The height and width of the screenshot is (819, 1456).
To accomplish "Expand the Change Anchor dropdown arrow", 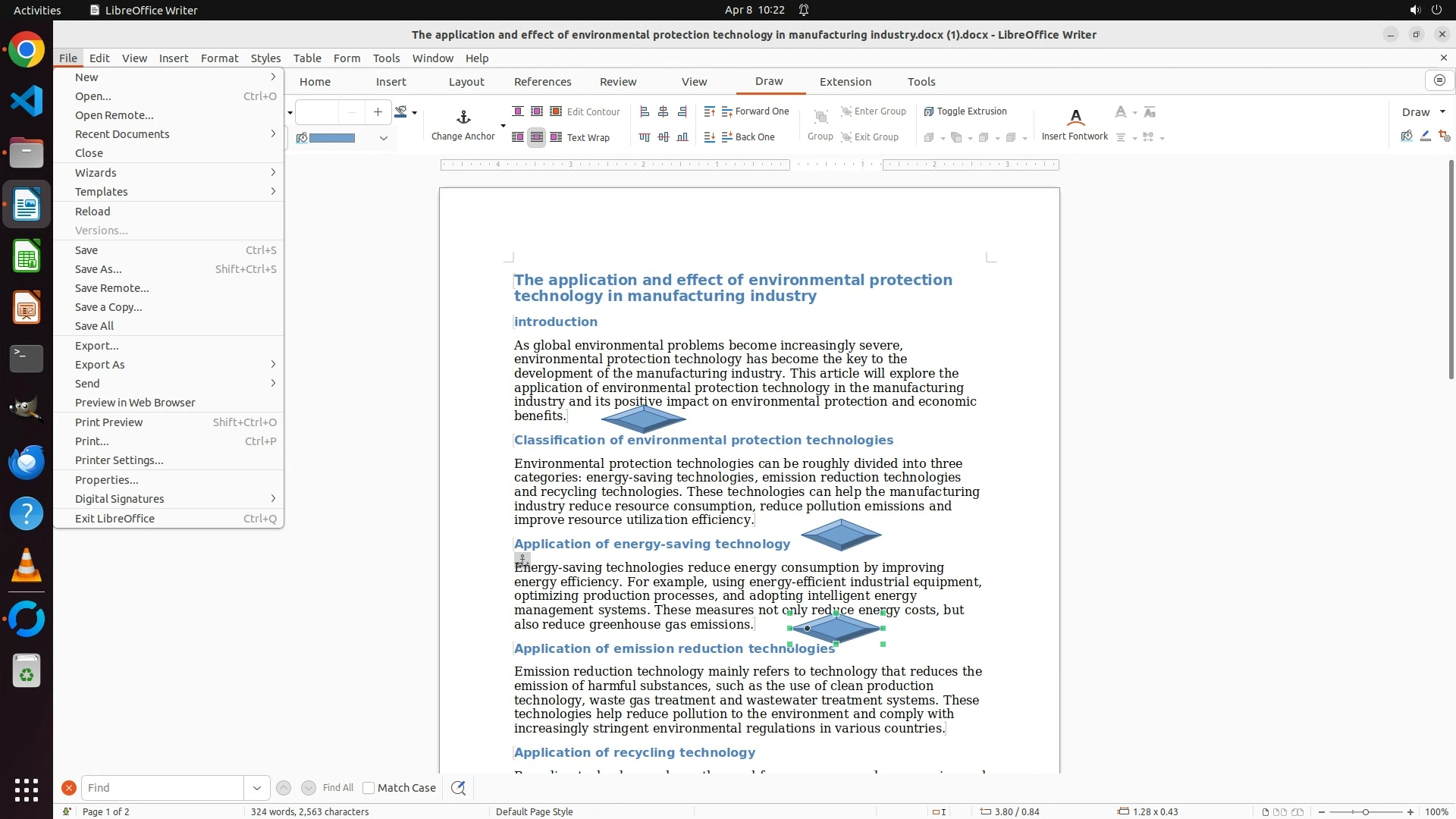I will (x=503, y=126).
